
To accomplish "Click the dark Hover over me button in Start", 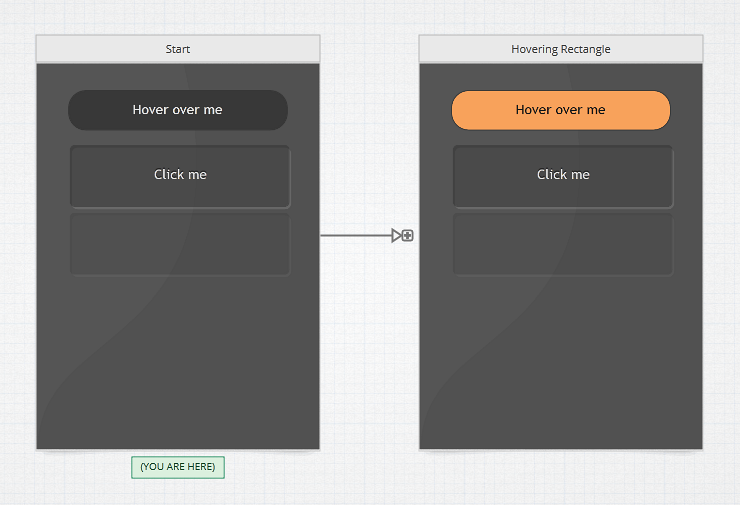I will coord(178,110).
